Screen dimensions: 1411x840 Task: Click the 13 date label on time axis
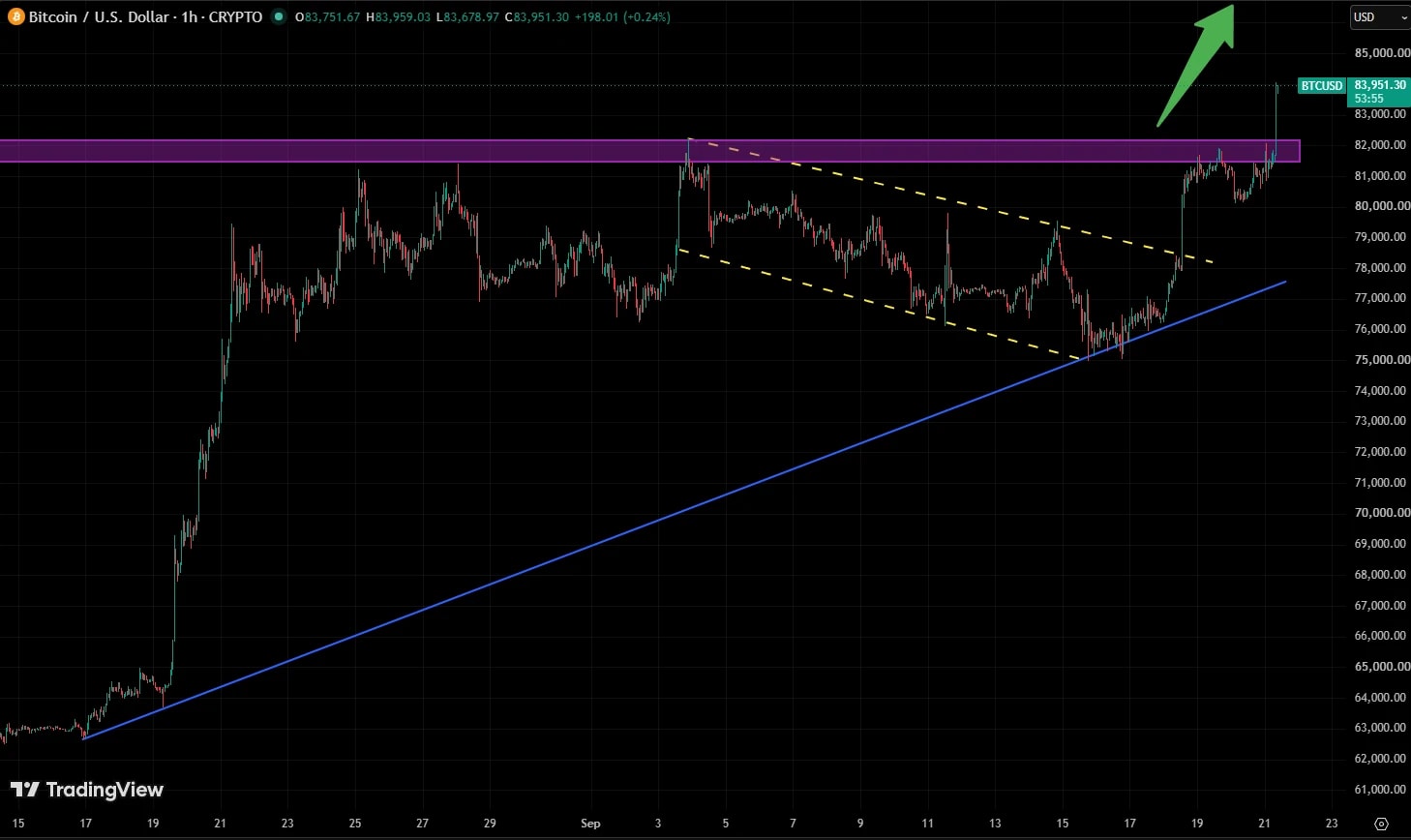coord(995,824)
